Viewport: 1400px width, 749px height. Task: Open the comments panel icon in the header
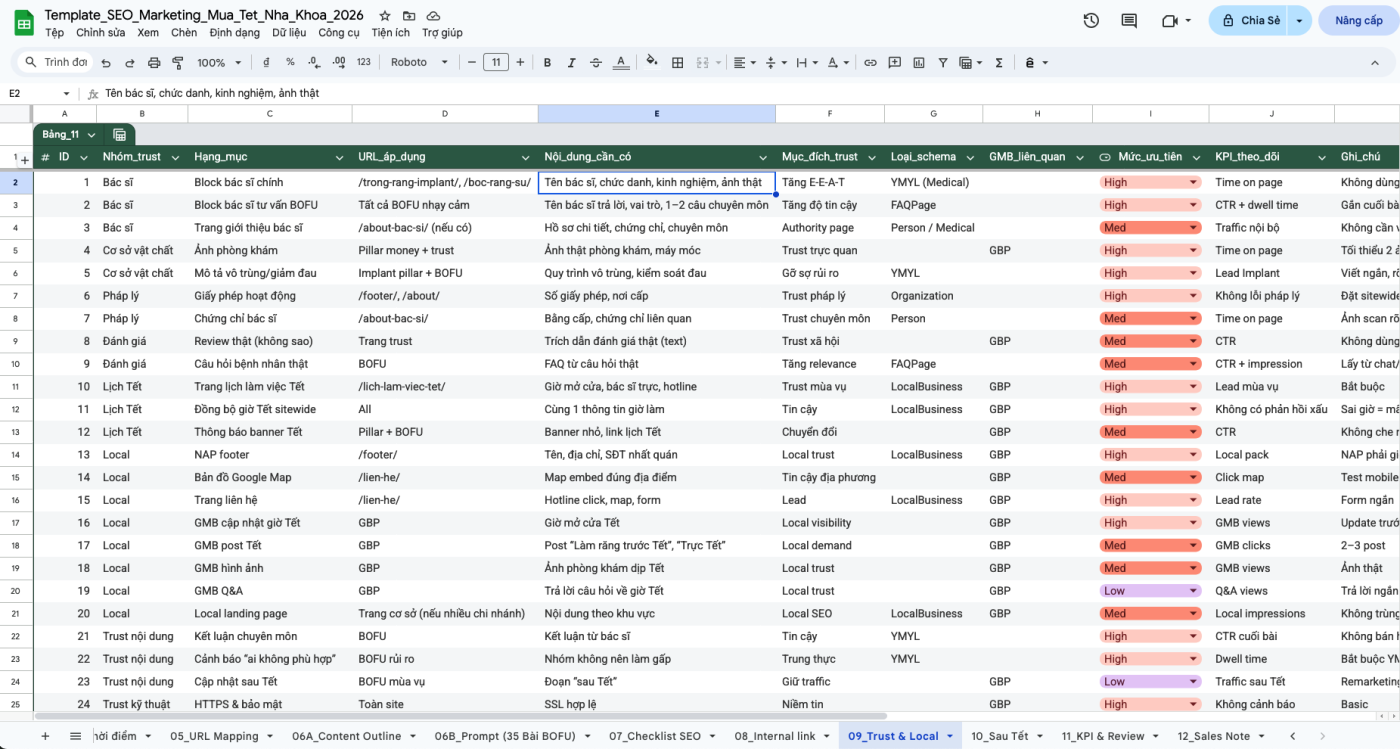pyautogui.click(x=1129, y=20)
